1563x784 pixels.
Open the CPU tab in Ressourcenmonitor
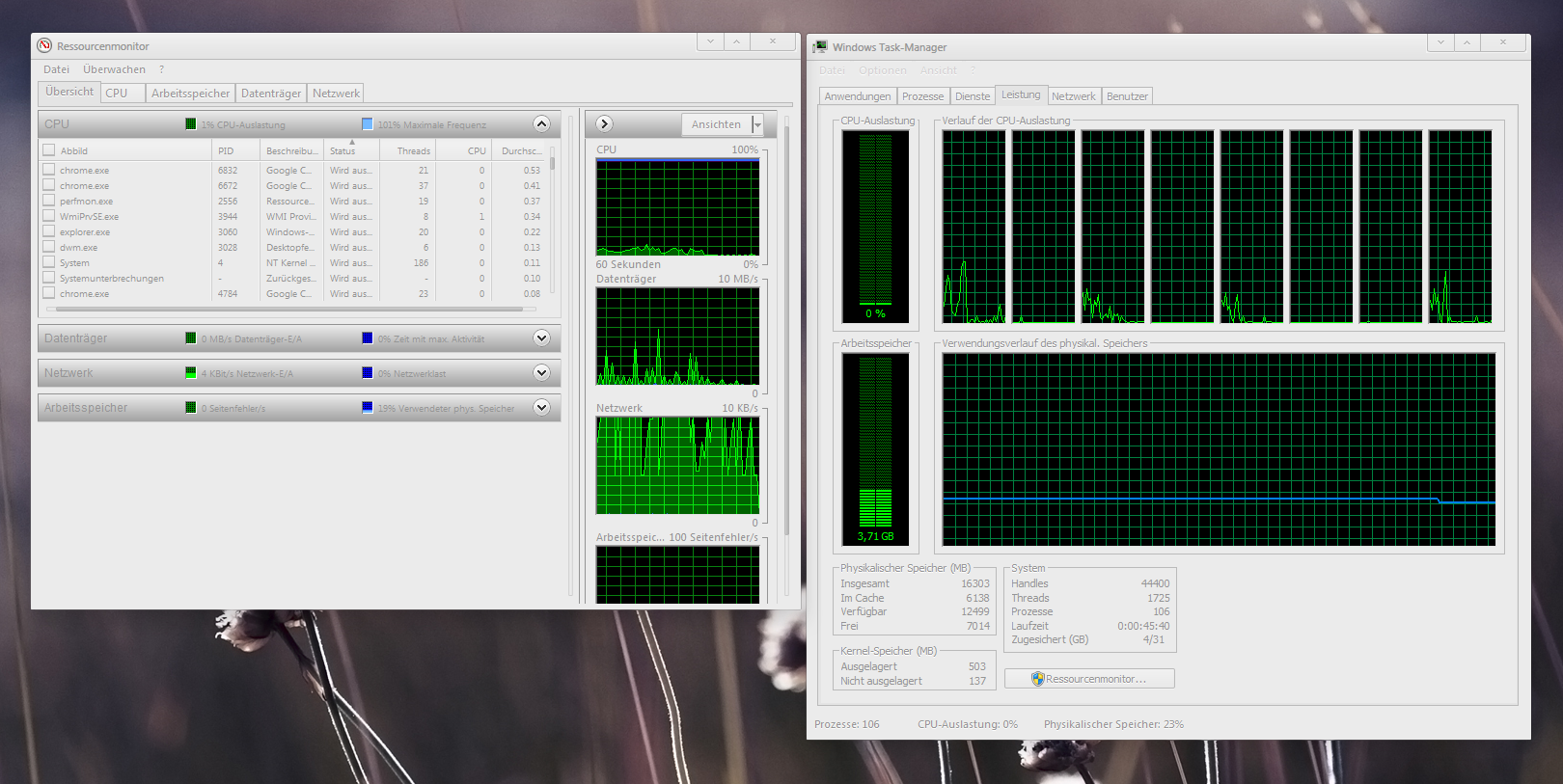pos(124,94)
